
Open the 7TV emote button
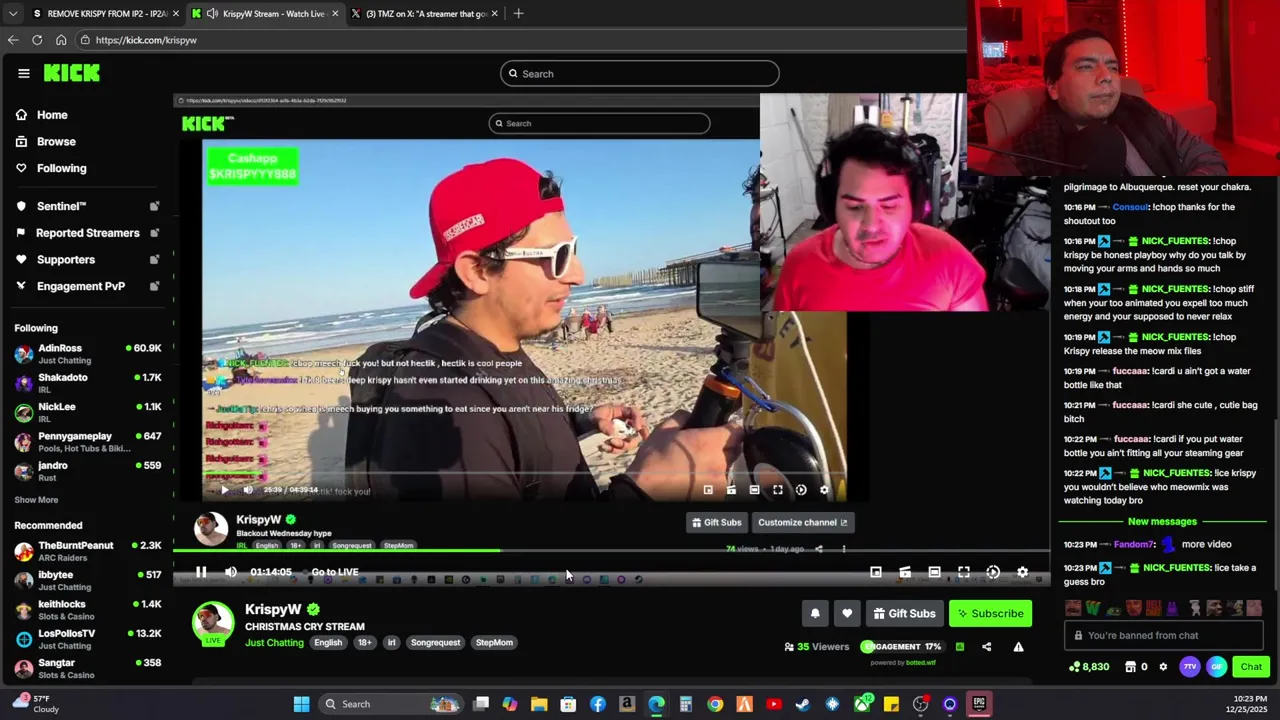1190,667
